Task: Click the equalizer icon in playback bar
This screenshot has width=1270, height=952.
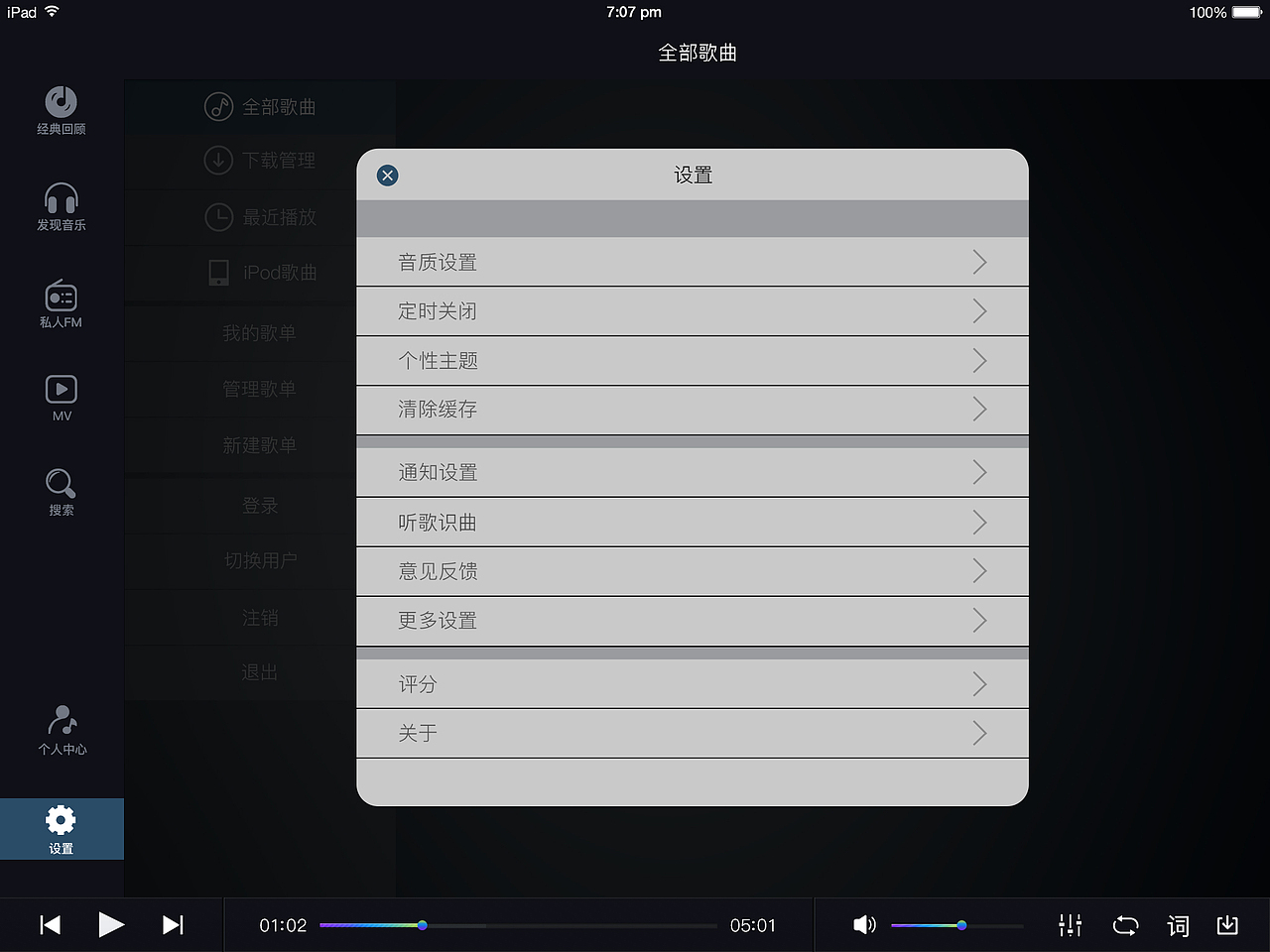Action: coord(1070,924)
